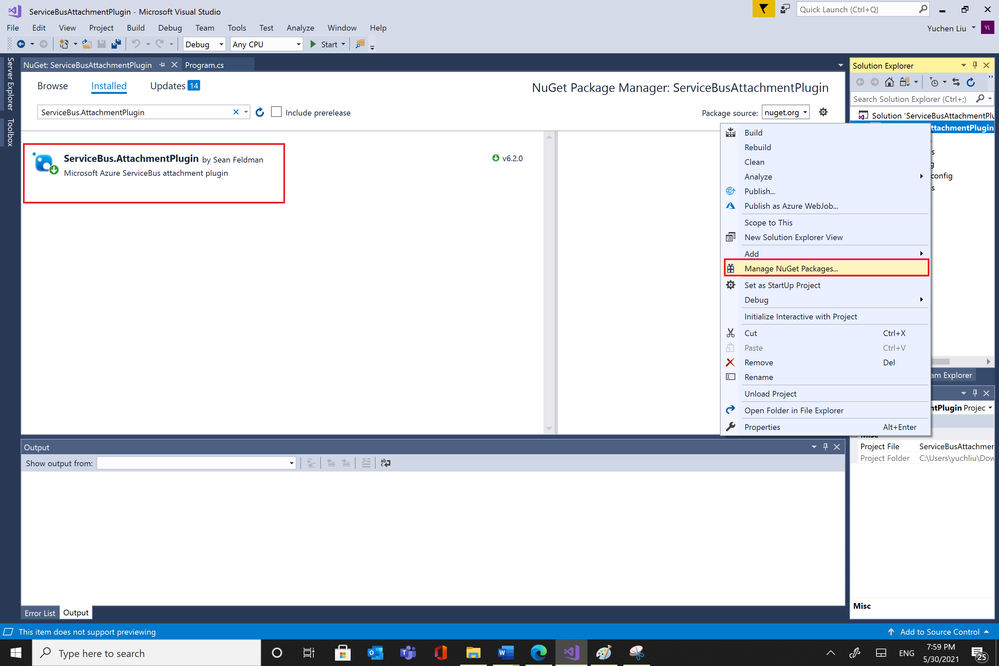Image resolution: width=999 pixels, height=666 pixels.
Task: Click the Start debugging button
Action: (324, 44)
